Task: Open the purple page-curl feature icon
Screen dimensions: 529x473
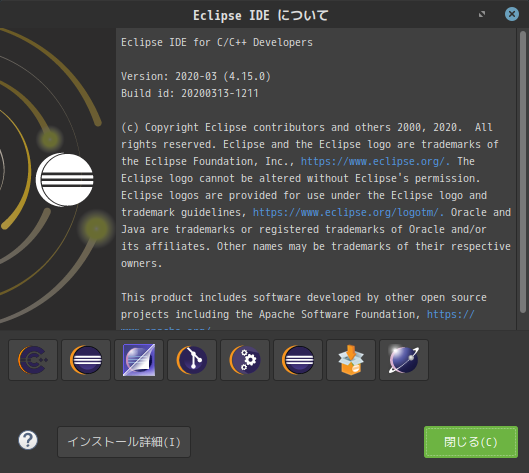Action: click(x=139, y=360)
